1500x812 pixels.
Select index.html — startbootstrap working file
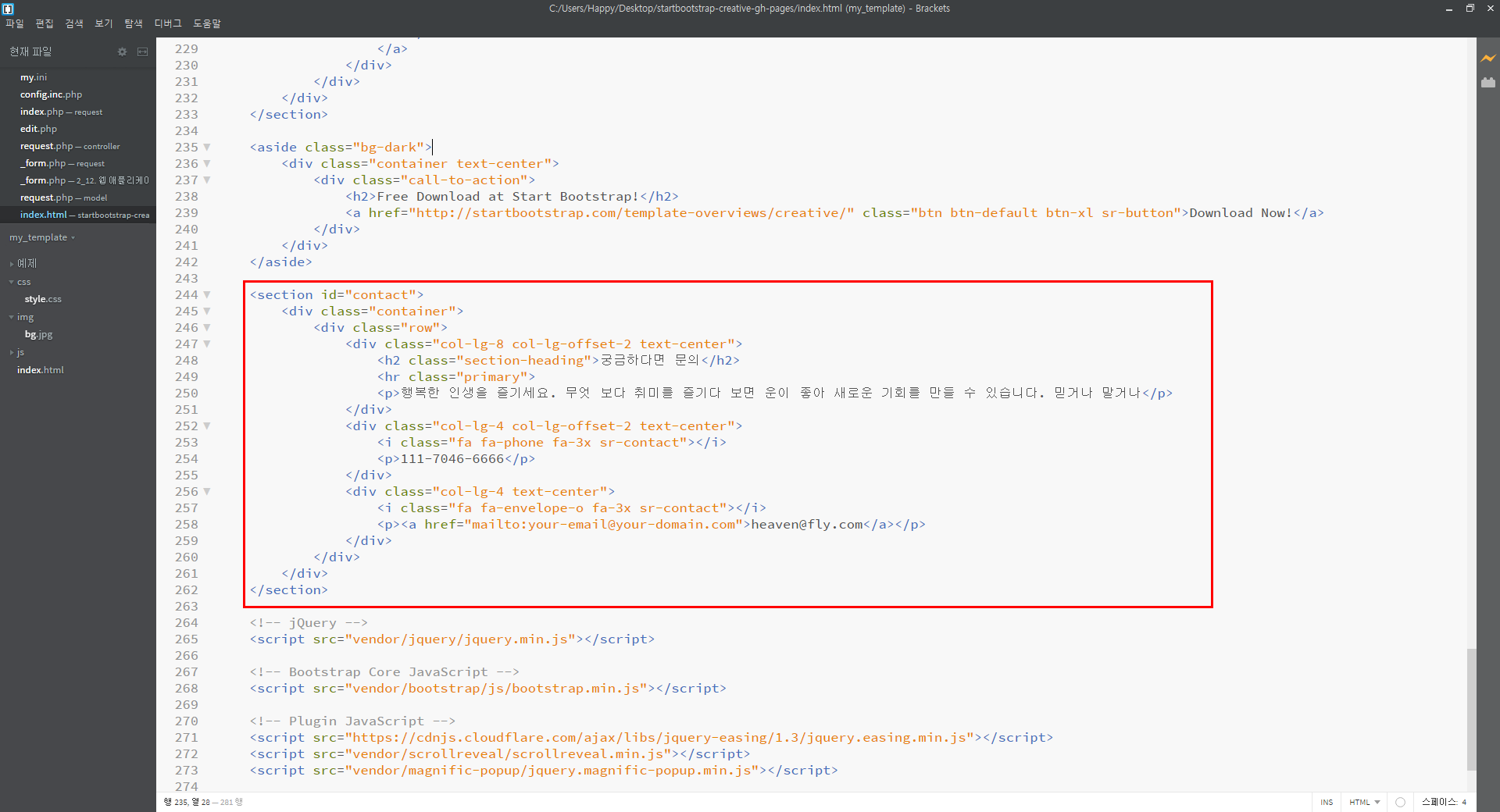coord(78,215)
